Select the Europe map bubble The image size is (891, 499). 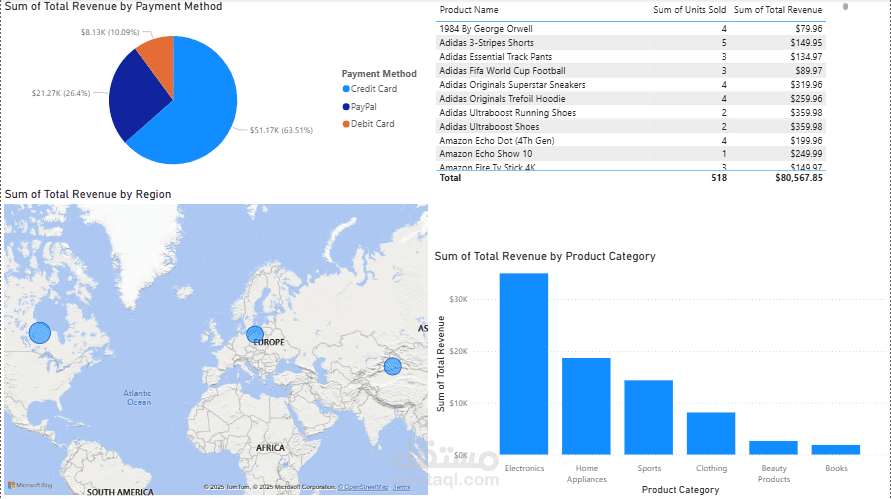tap(255, 334)
